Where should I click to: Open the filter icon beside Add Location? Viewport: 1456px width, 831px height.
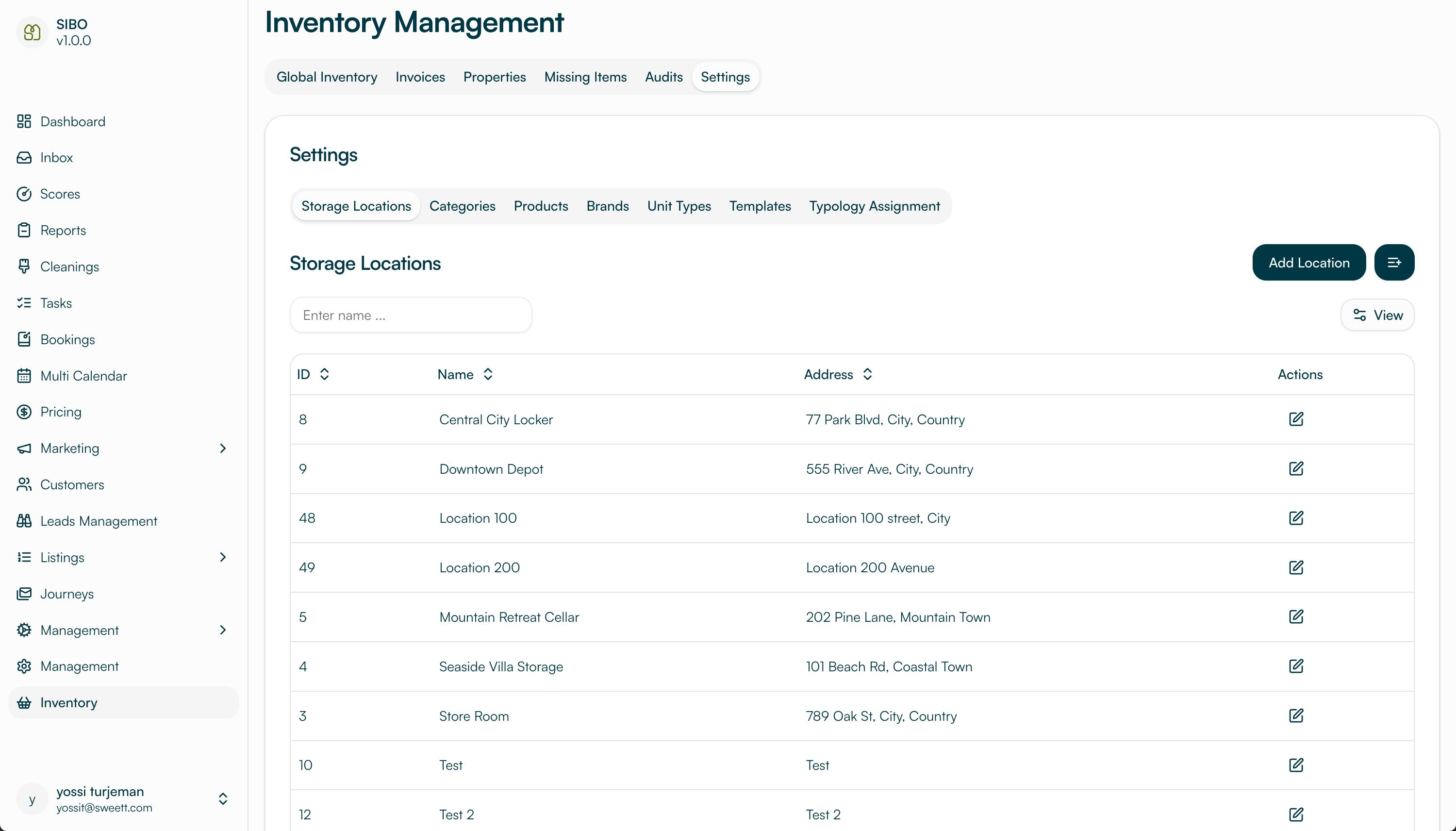[1394, 262]
